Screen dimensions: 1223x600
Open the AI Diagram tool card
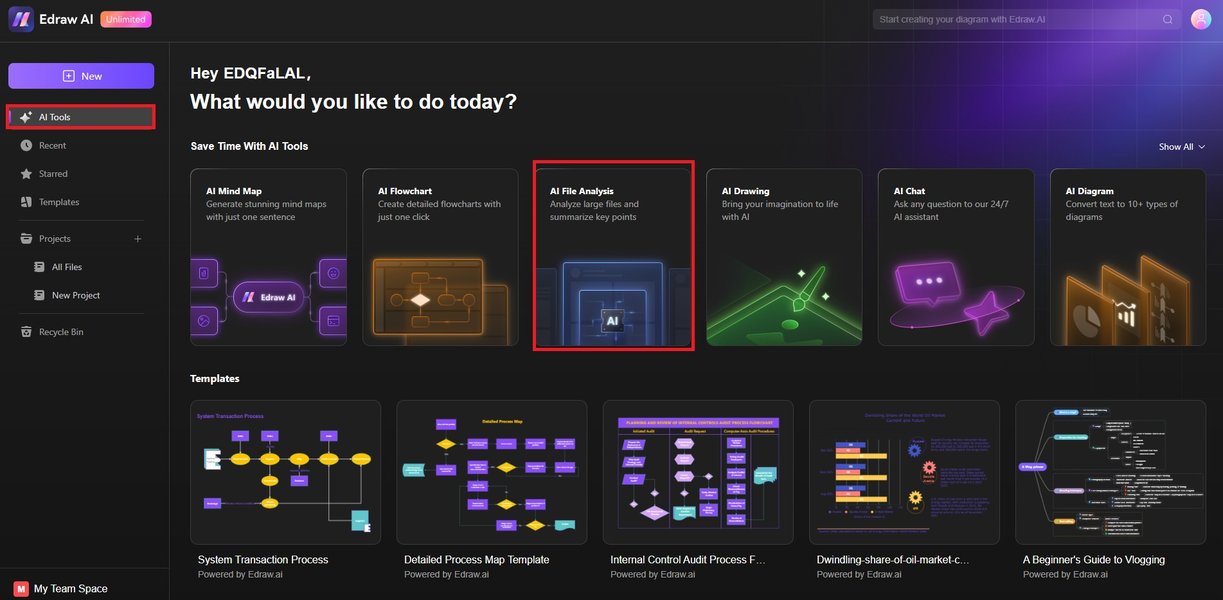pyautogui.click(x=1128, y=257)
